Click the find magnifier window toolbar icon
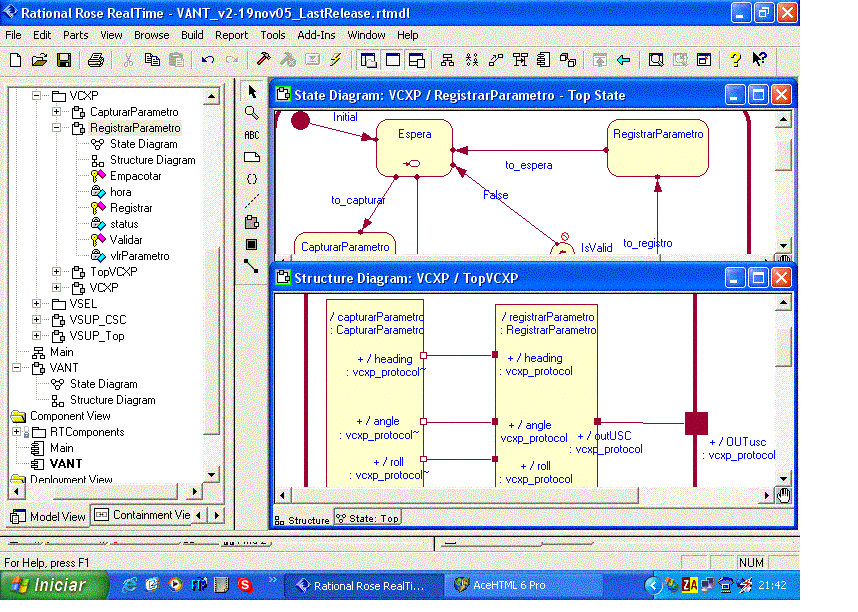The width and height of the screenshot is (858, 612). (656, 60)
